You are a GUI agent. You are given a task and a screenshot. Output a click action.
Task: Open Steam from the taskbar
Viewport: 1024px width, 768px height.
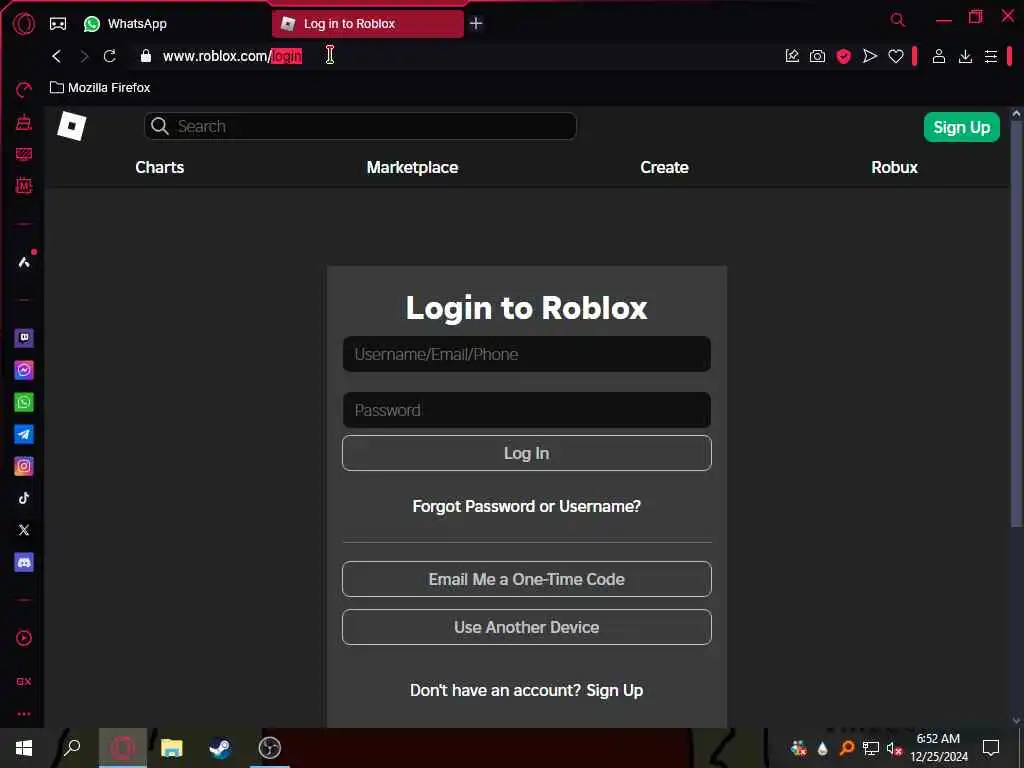point(220,748)
